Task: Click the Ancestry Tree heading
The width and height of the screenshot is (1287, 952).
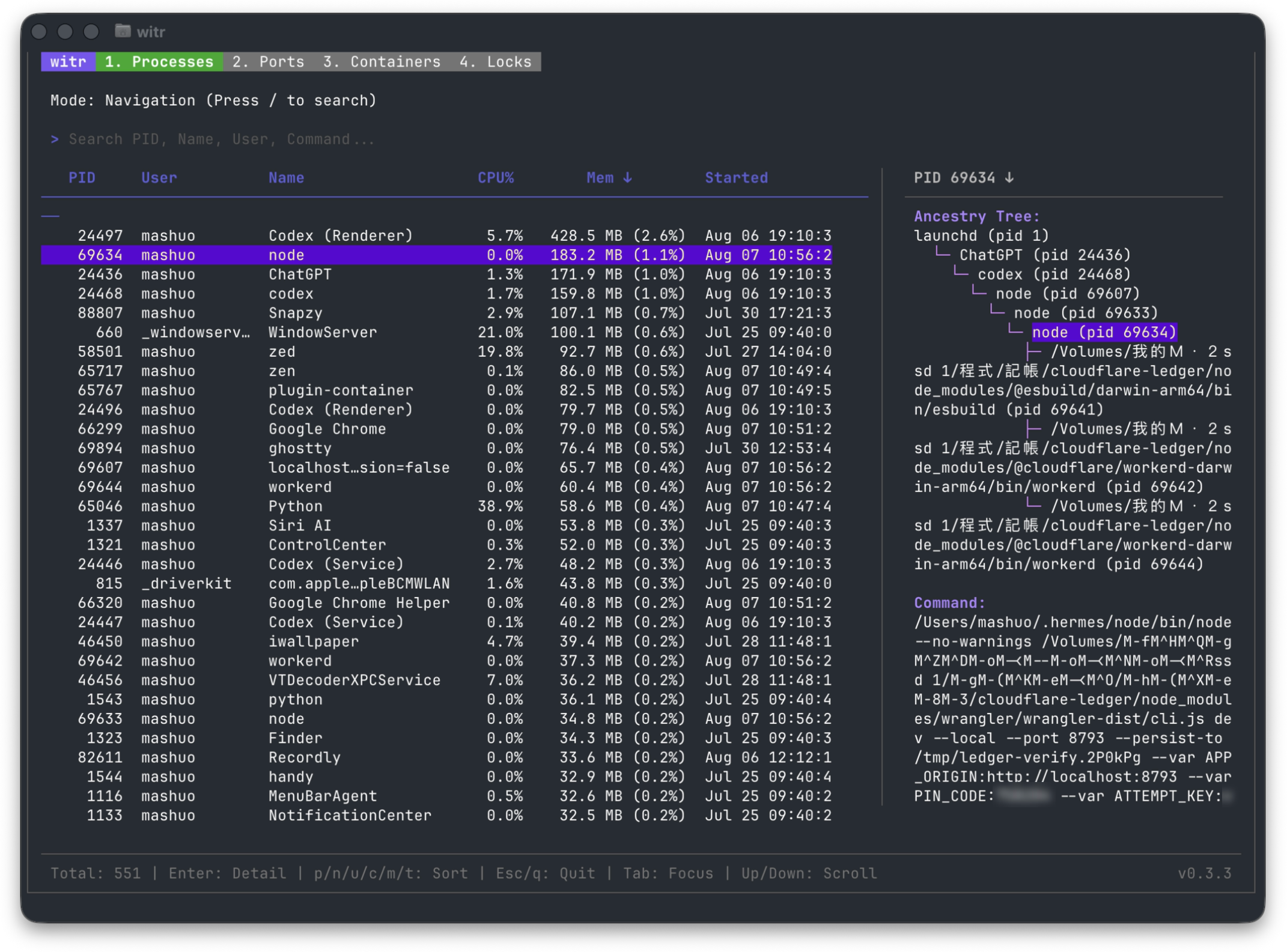Action: point(976,216)
